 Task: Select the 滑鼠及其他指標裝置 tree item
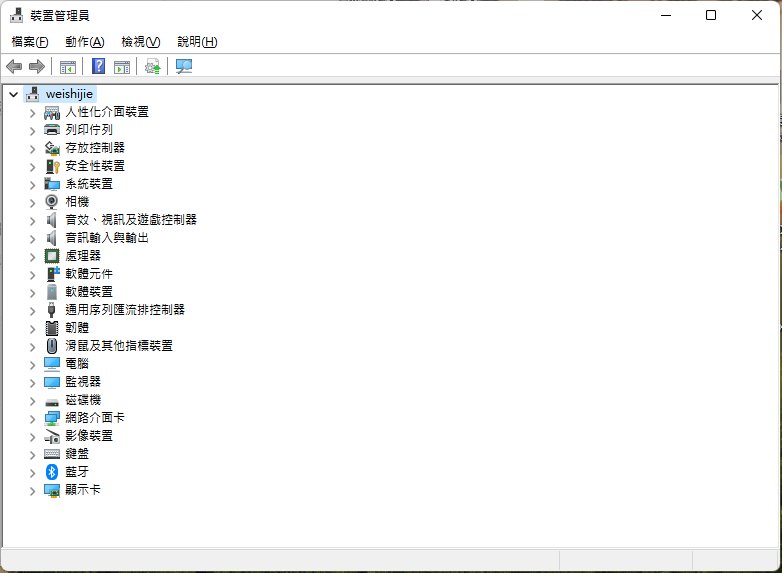118,346
